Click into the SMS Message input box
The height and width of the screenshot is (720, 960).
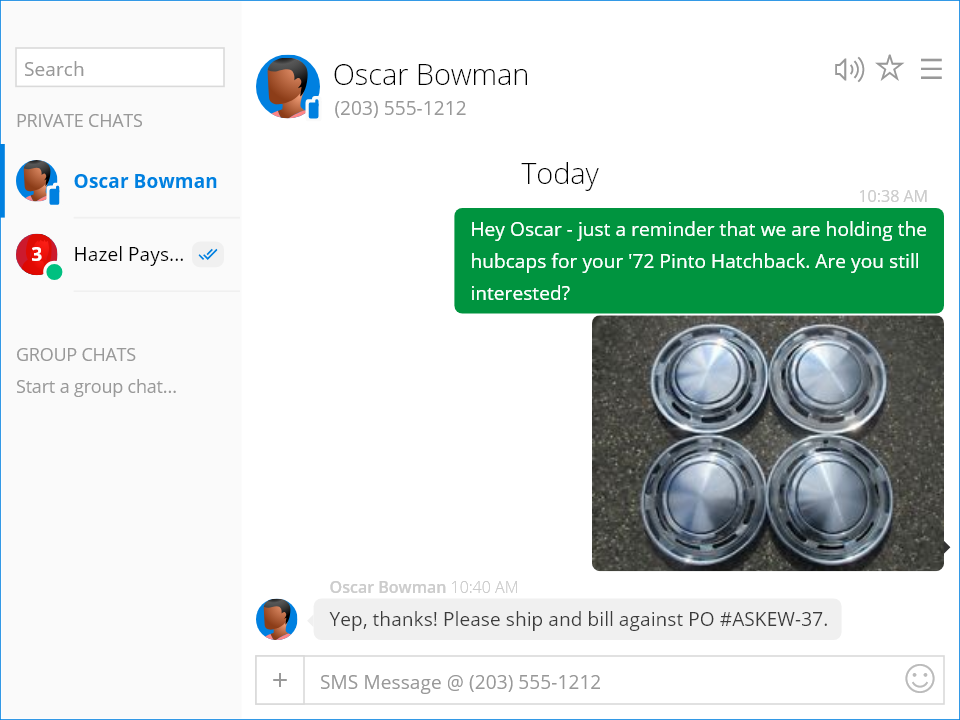600,682
